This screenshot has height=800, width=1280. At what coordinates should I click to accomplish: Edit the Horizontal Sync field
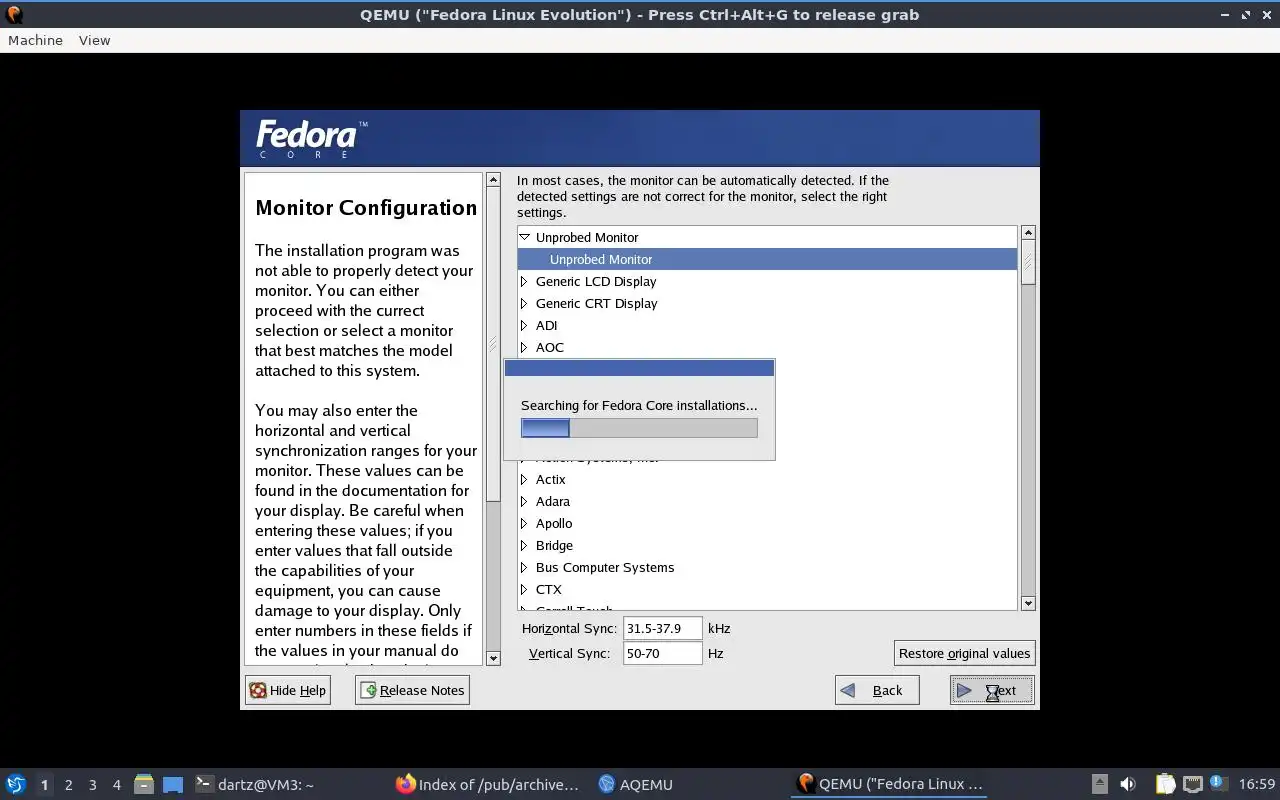point(663,628)
